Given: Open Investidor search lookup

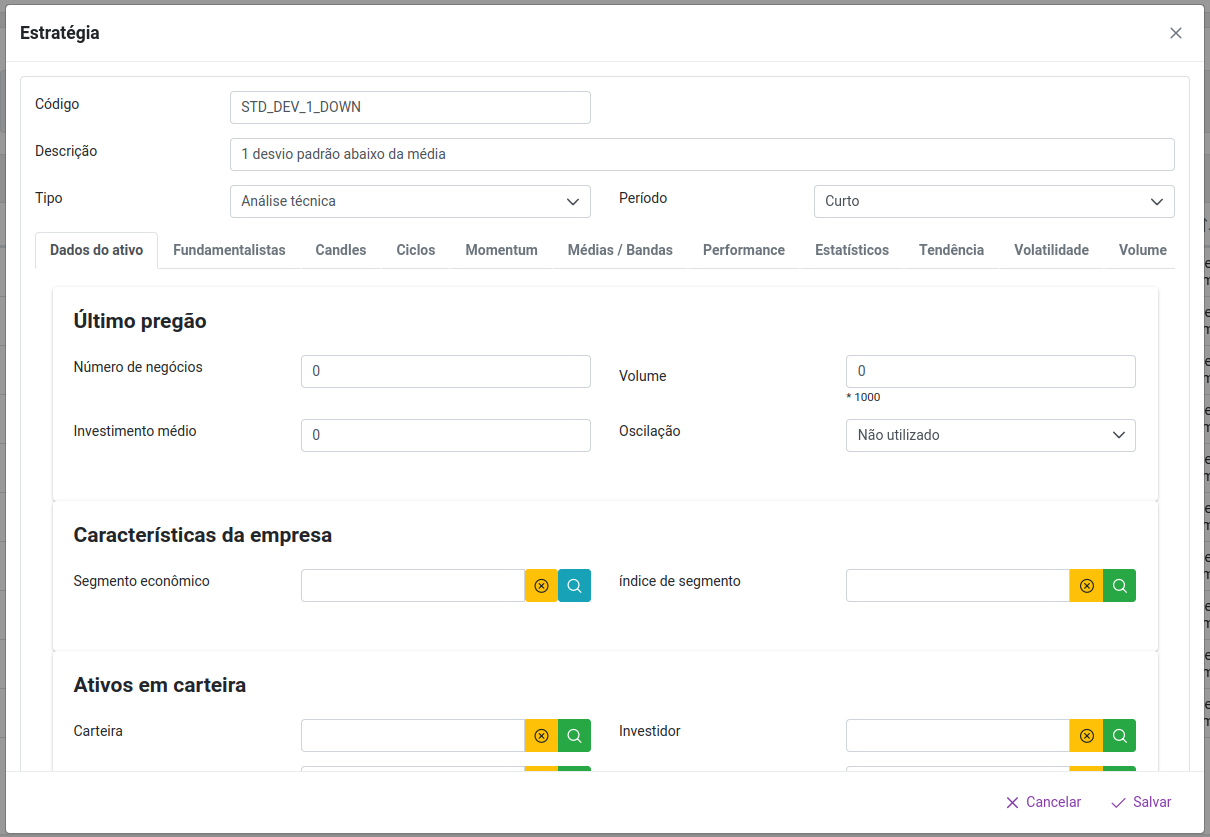Looking at the screenshot, I should (1119, 736).
